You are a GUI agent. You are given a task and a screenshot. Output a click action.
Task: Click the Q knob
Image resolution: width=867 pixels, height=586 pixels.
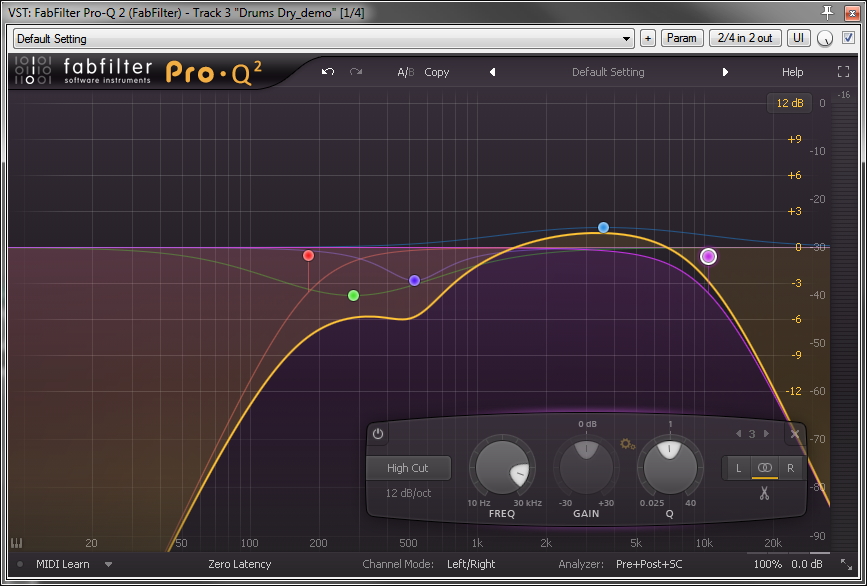coord(670,468)
